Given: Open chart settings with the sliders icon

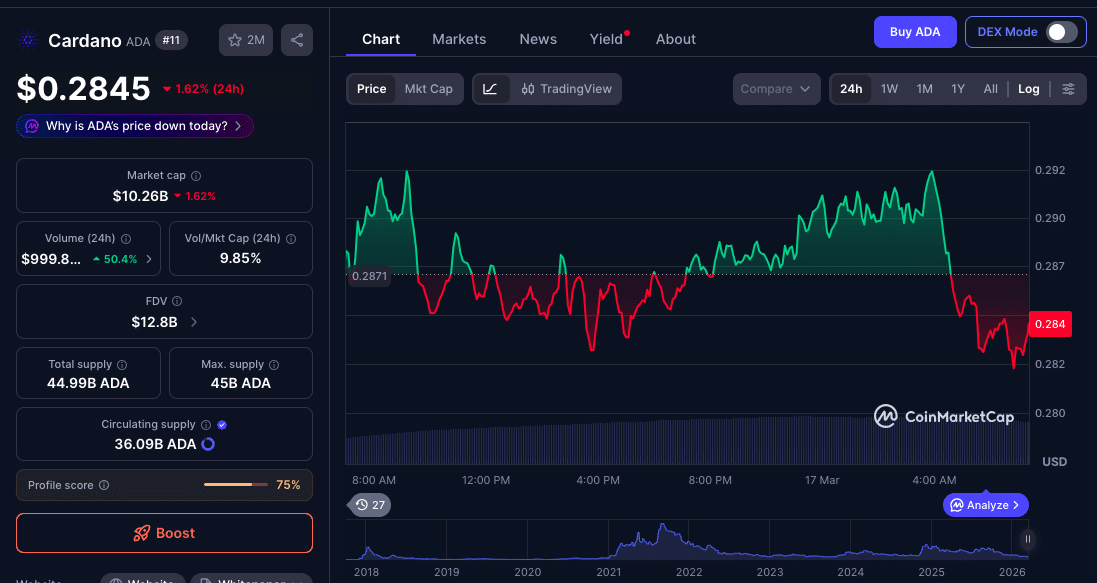Looking at the screenshot, I should [1069, 89].
